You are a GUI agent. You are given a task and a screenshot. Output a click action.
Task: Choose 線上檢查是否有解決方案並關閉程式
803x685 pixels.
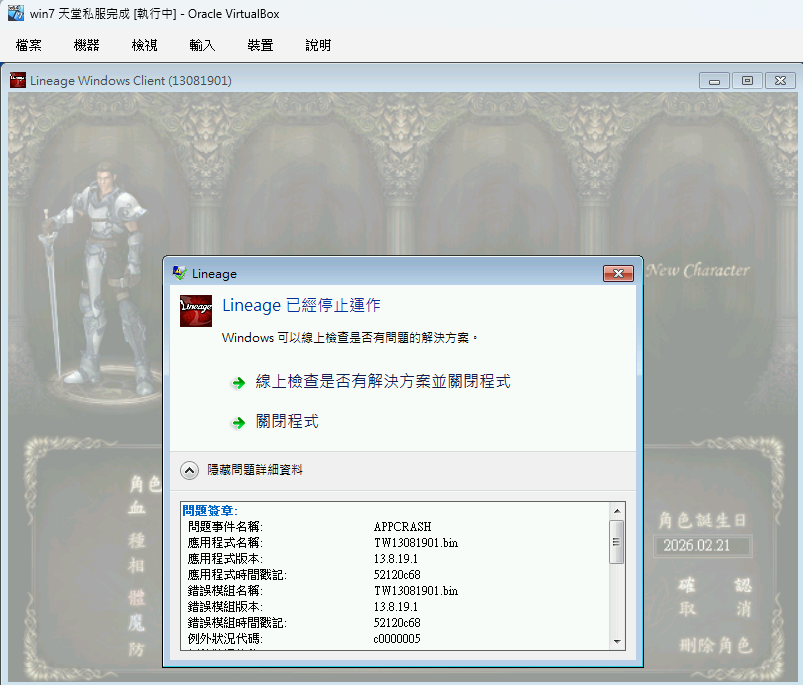(x=383, y=381)
